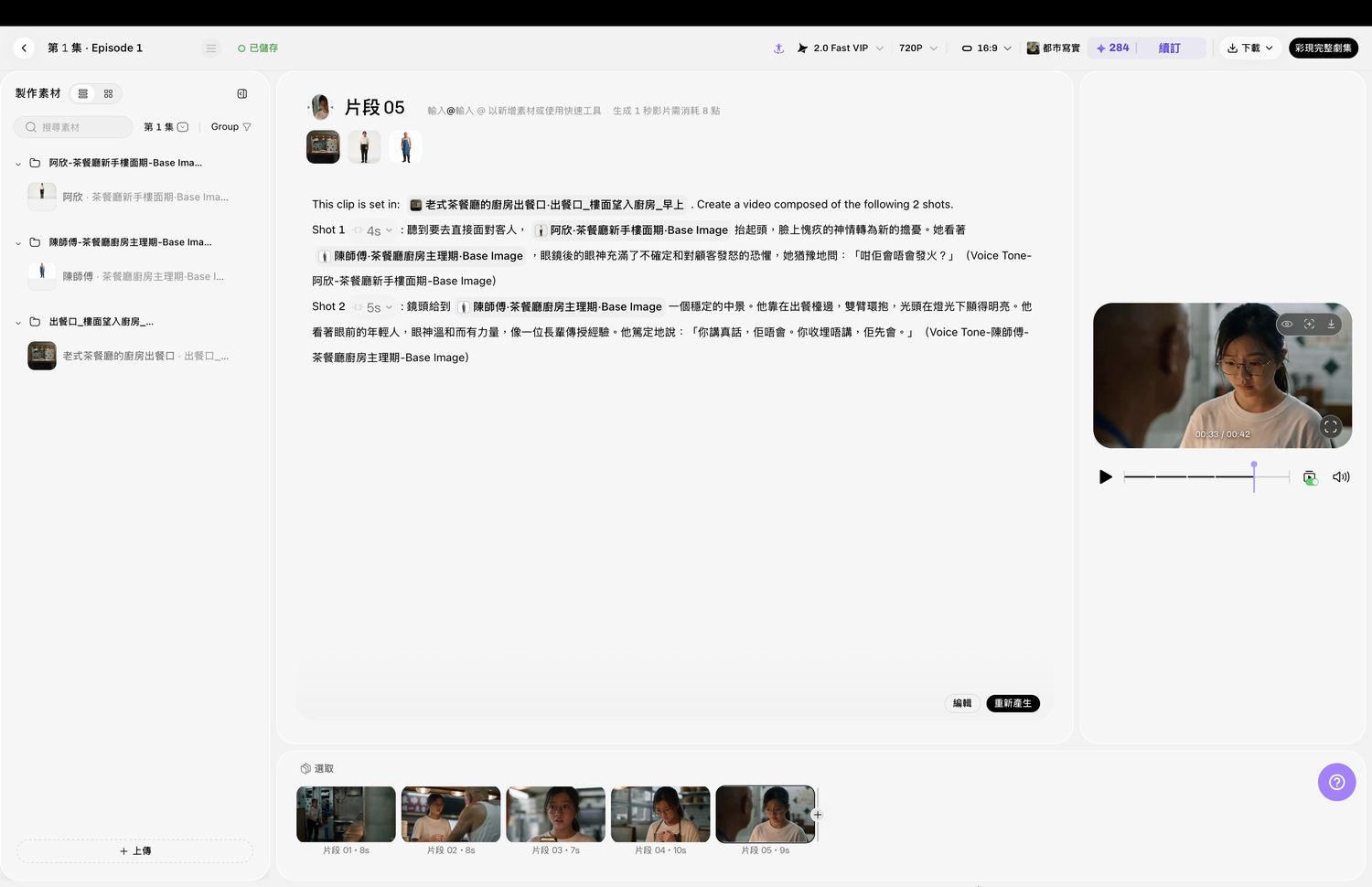Select the 都市寫實 style preset

point(1053,48)
